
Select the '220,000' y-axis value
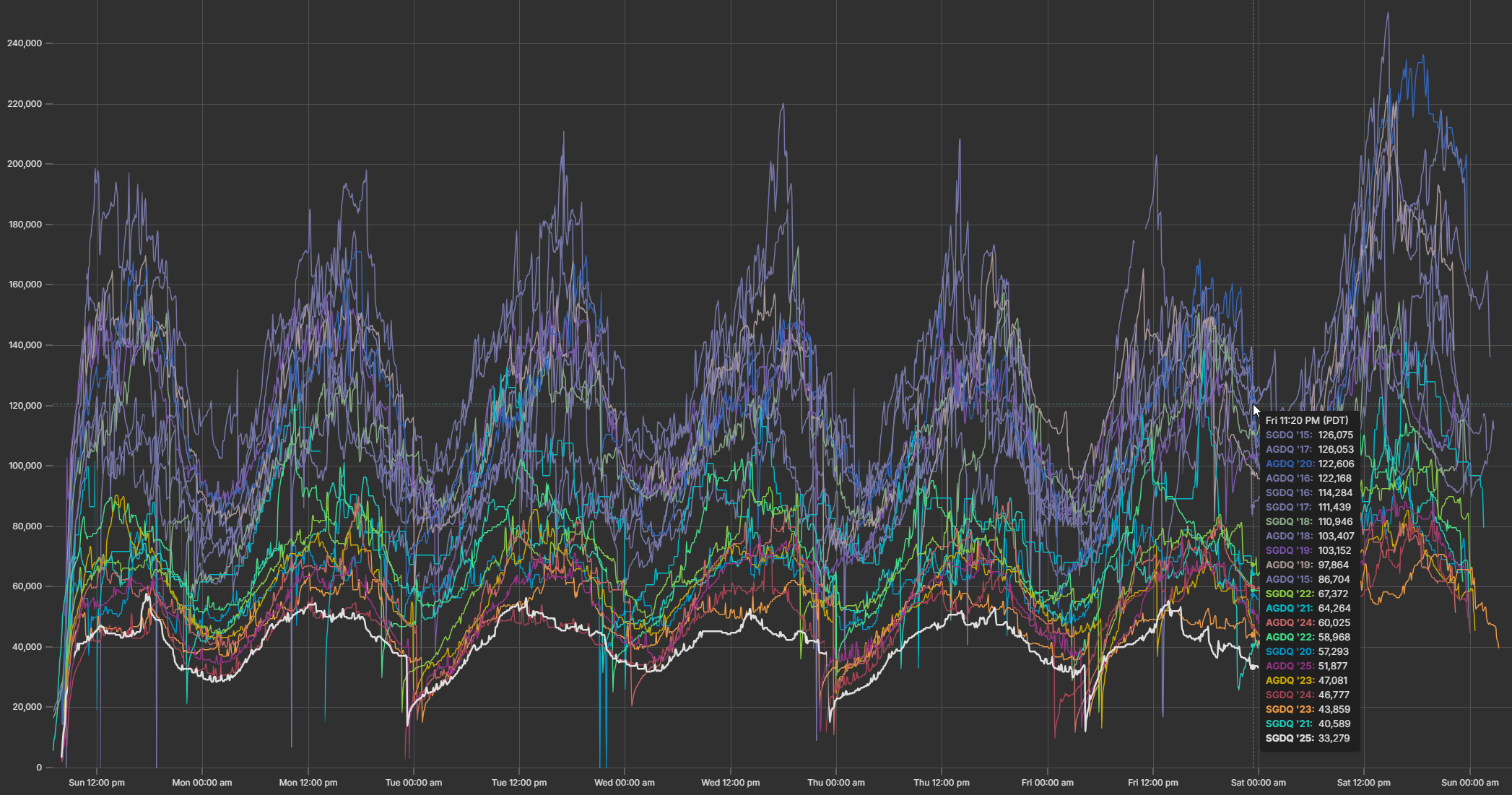[x=25, y=104]
